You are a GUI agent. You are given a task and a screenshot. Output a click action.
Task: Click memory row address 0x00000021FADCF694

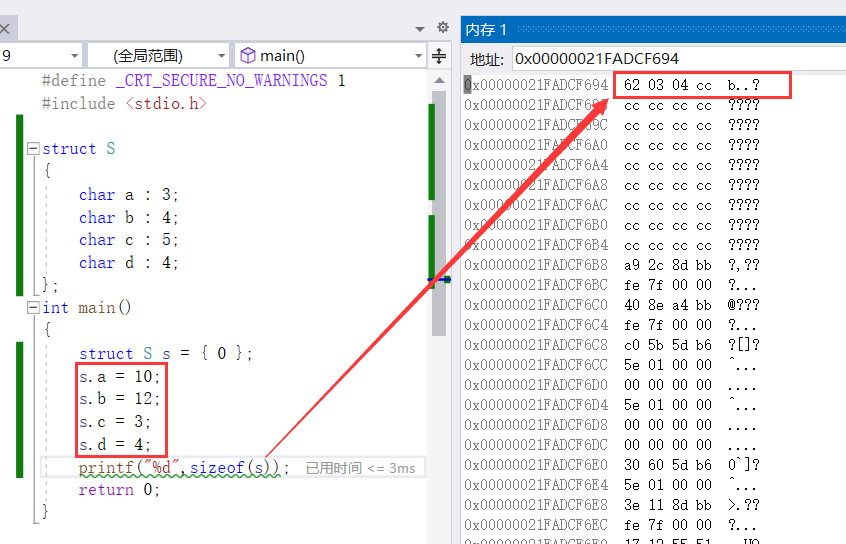point(536,85)
